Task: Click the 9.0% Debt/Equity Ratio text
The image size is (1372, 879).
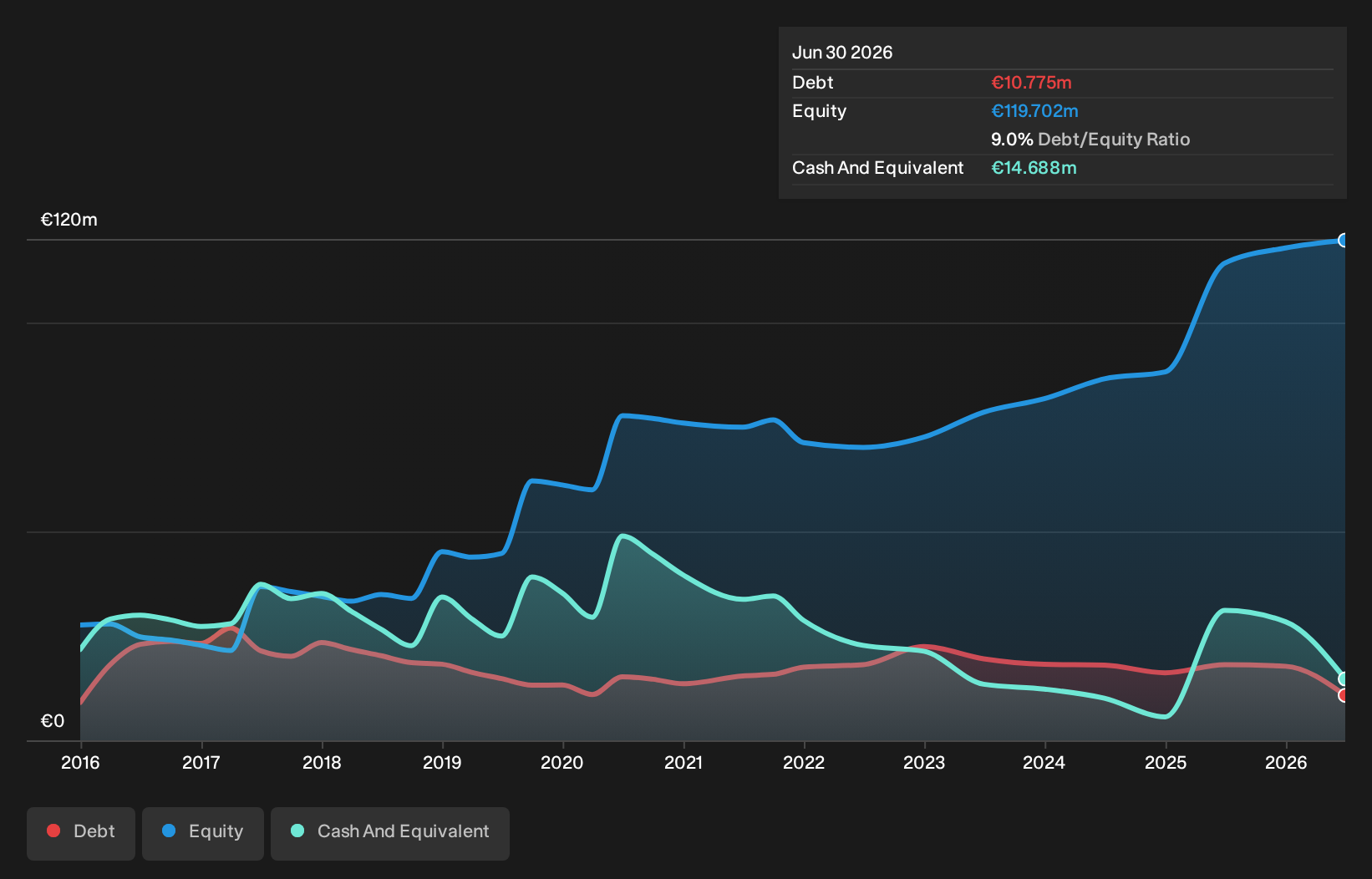Action: coord(1090,140)
